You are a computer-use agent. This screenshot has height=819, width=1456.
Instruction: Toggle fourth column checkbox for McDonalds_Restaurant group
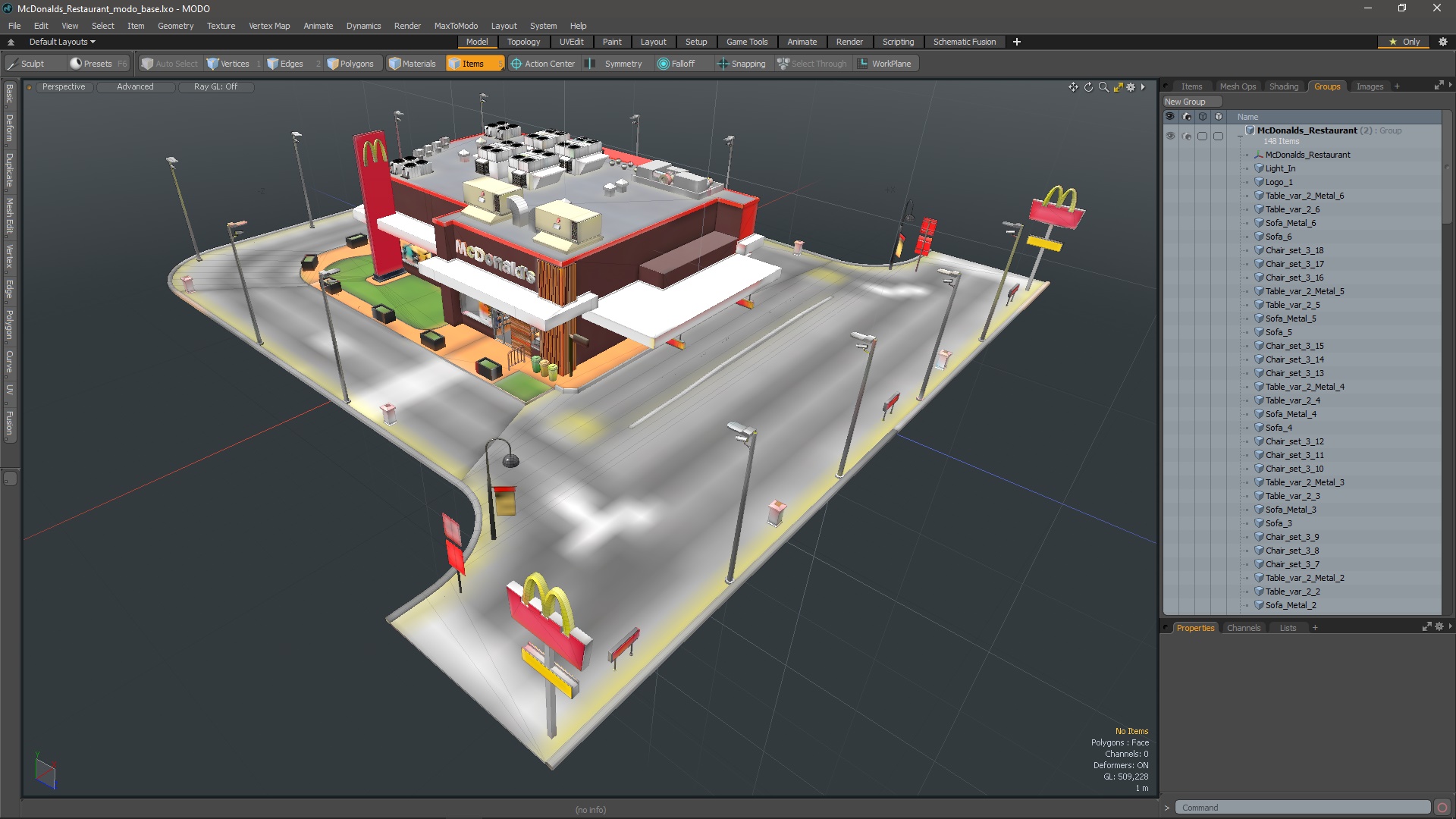point(1218,136)
